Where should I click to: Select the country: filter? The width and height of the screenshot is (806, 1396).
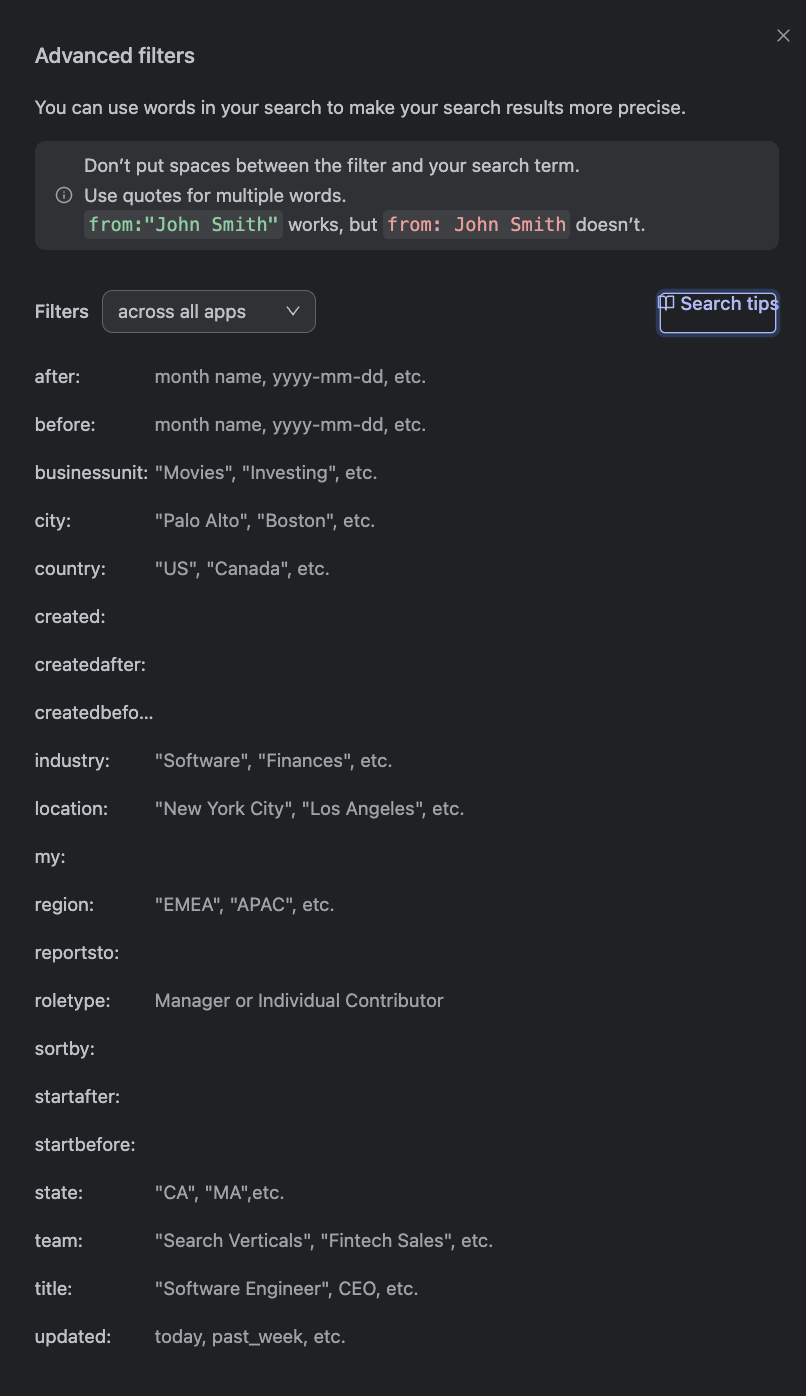click(x=70, y=569)
